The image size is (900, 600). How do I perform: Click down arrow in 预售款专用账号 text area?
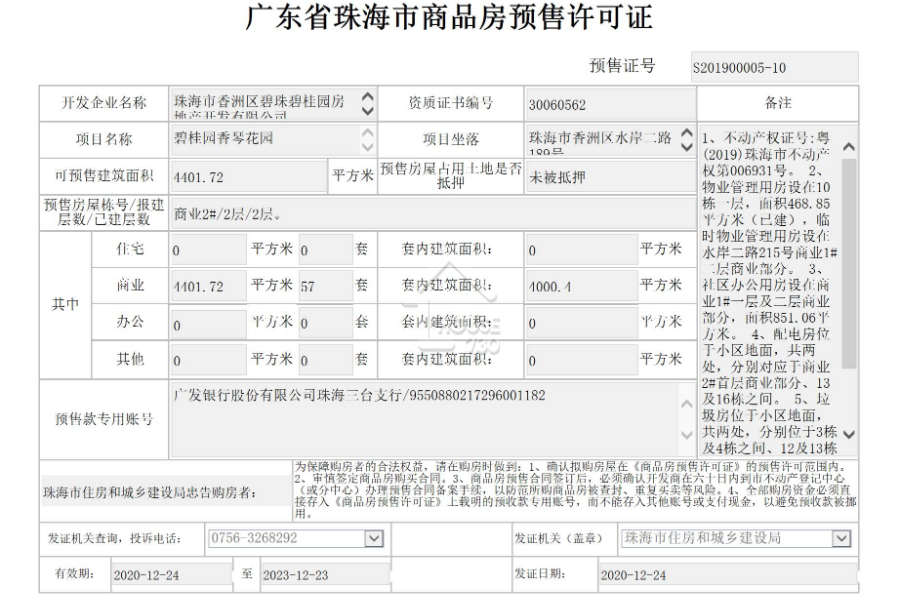coord(686,435)
